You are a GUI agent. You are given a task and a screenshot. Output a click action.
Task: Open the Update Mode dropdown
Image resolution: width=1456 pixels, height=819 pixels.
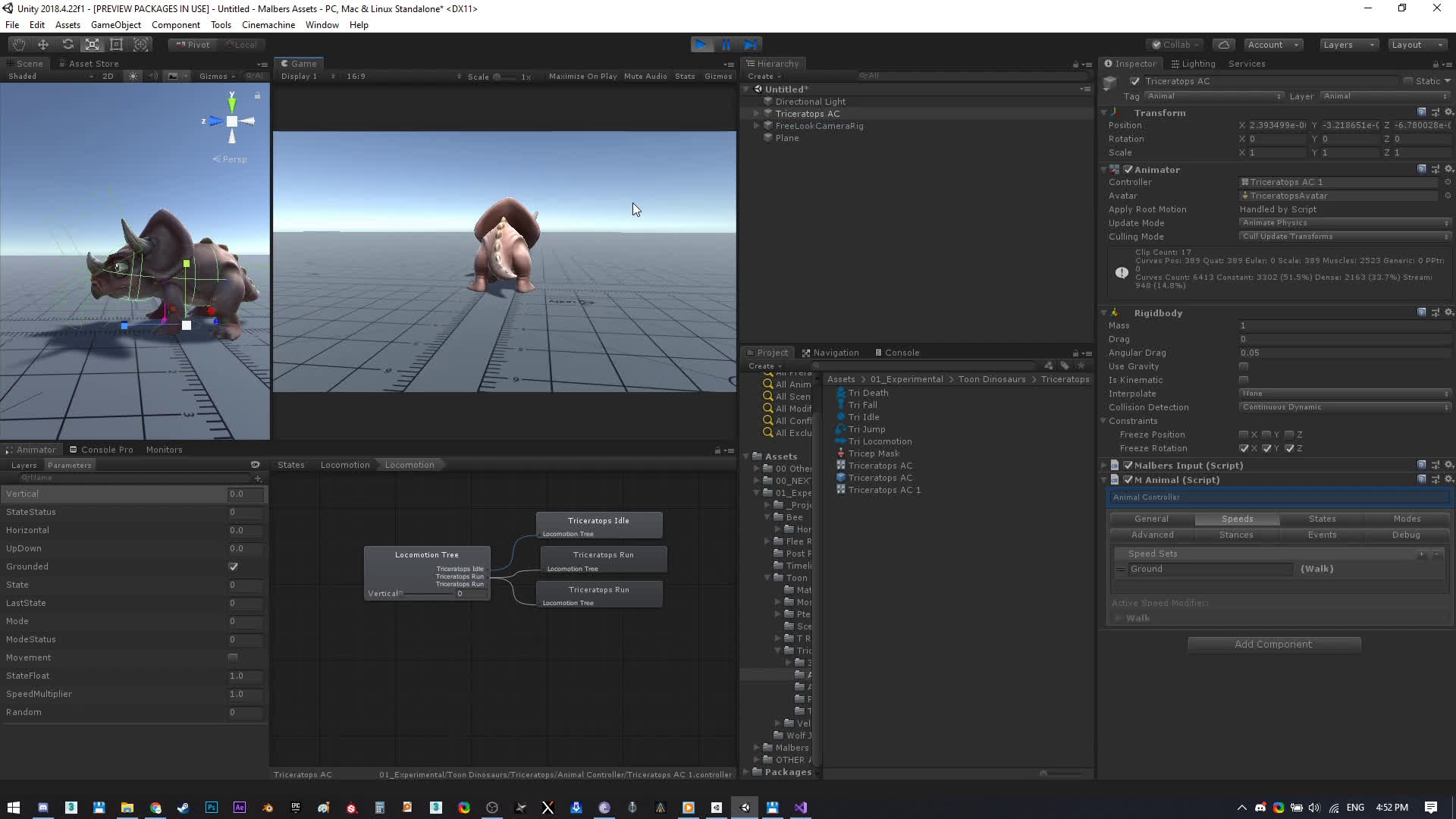pyautogui.click(x=1344, y=223)
